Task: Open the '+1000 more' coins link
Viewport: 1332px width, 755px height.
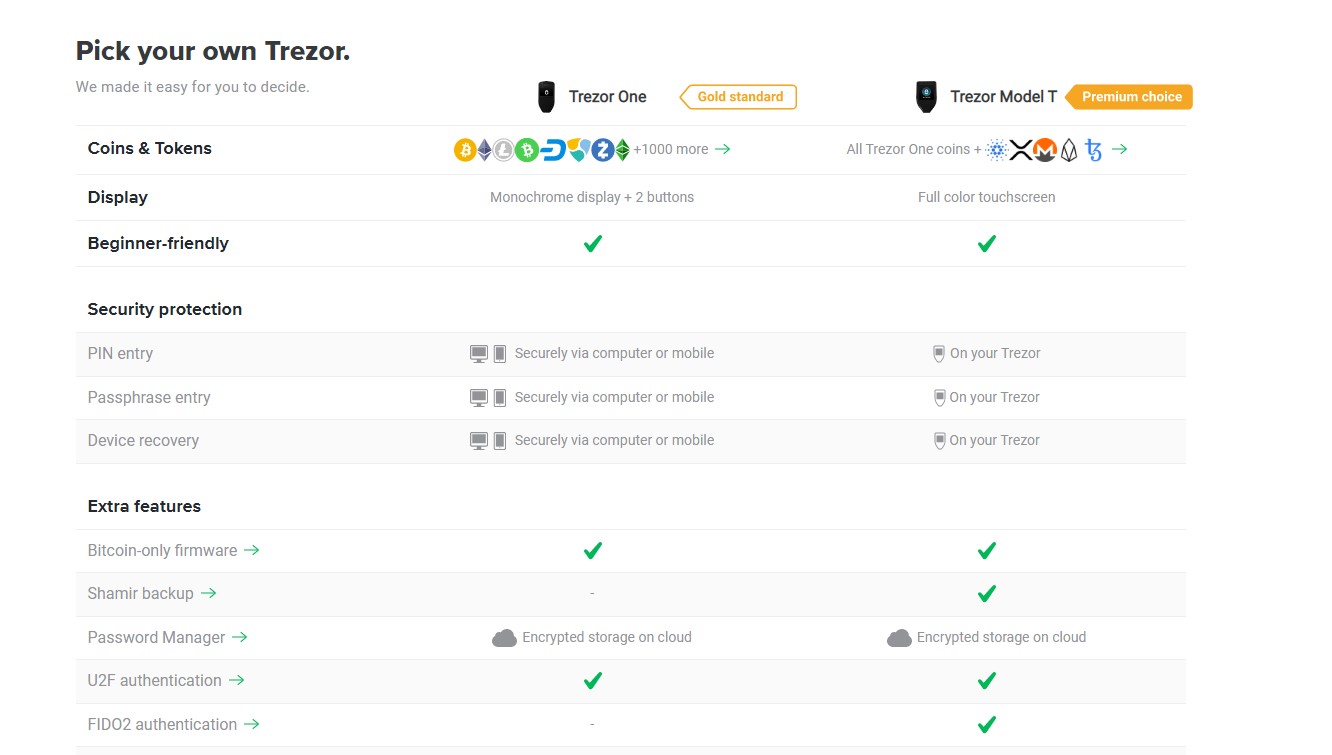Action: 682,149
